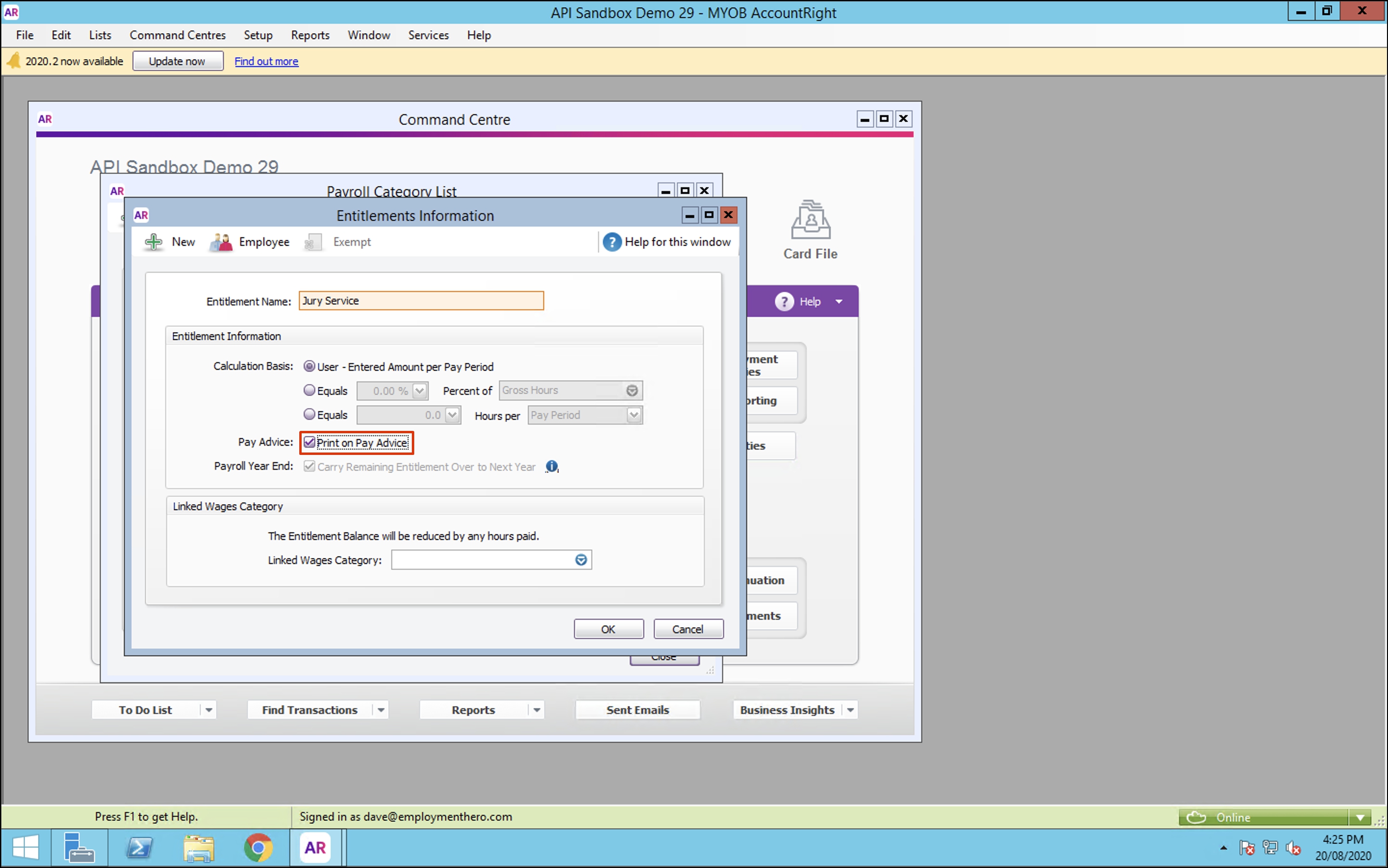Uncheck Print on Pay Advice checkbox

(x=309, y=442)
